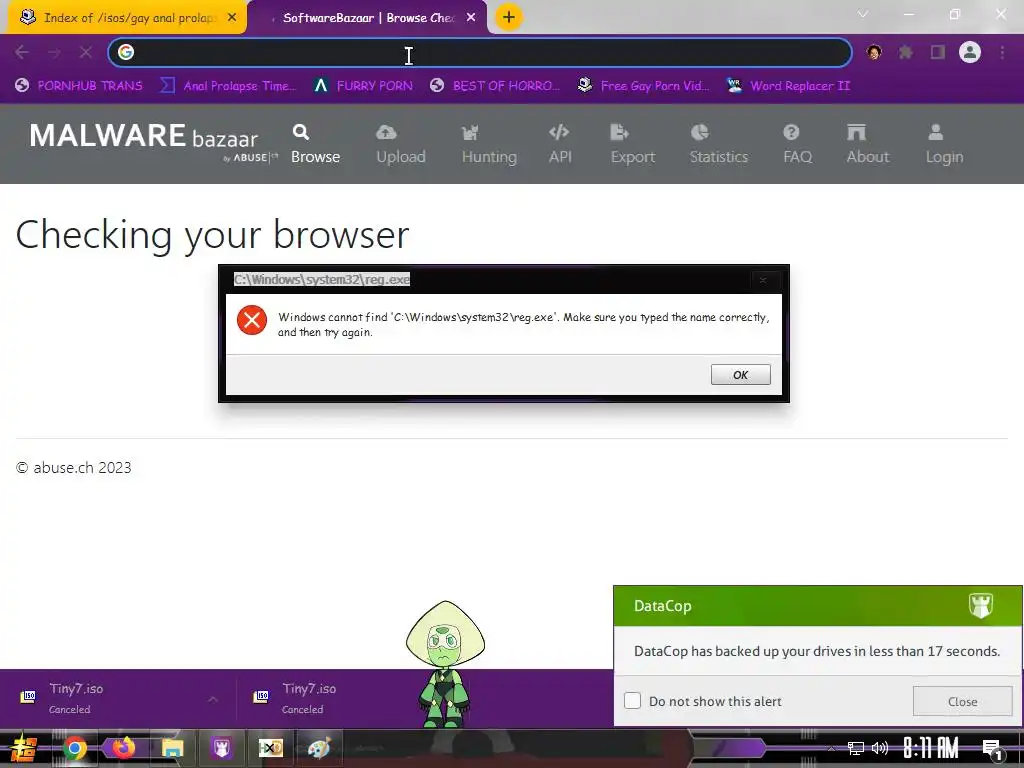Screen dimensions: 1024x768
Task: Launch Firefox from the taskbar
Action: (x=123, y=748)
